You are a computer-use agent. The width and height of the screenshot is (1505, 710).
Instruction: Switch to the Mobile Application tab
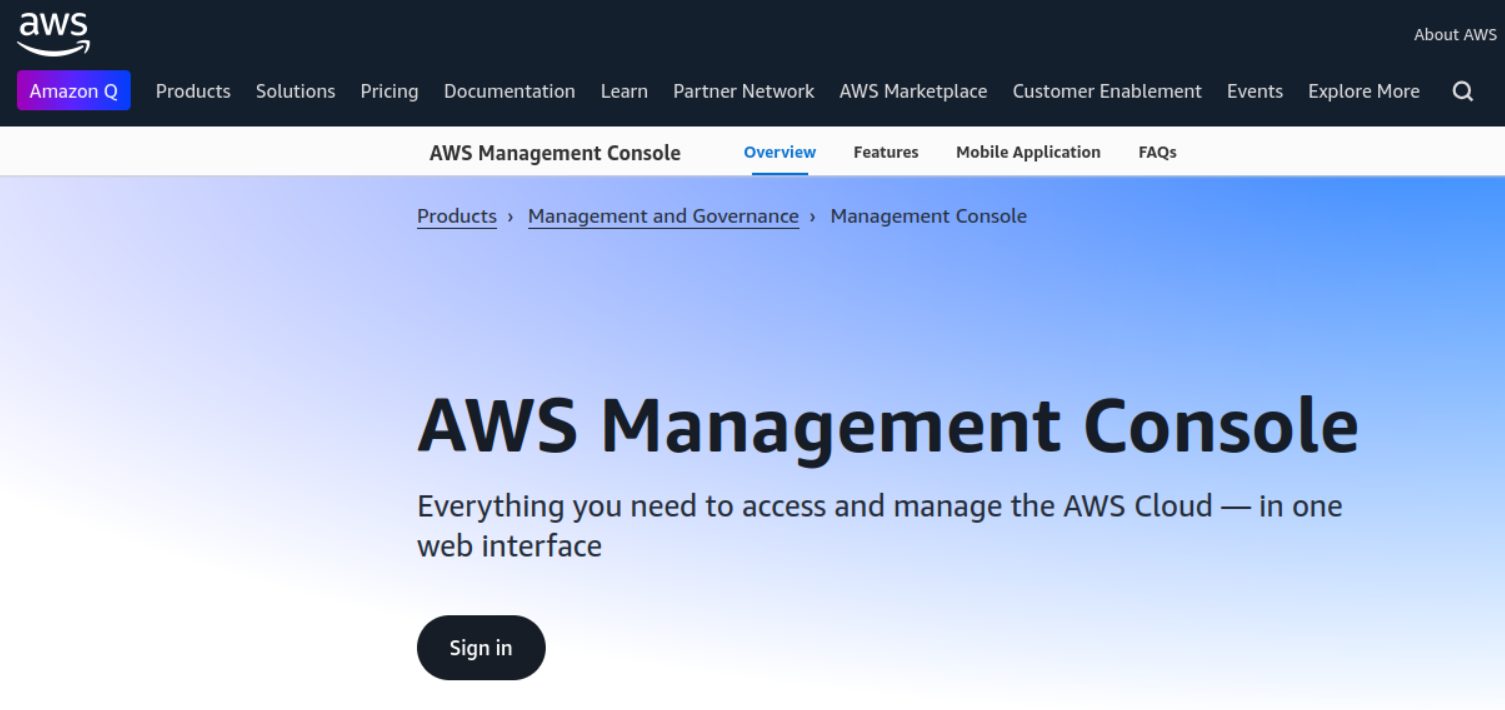(x=1028, y=152)
